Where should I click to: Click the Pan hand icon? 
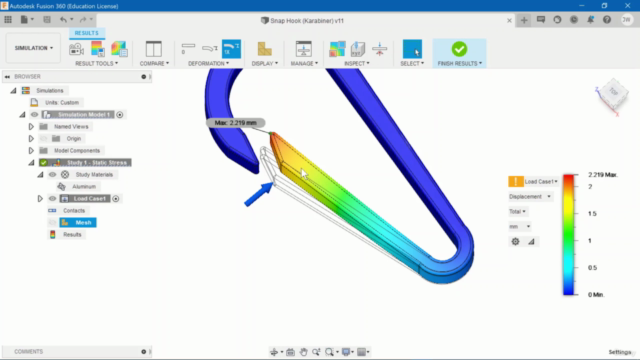(303, 352)
